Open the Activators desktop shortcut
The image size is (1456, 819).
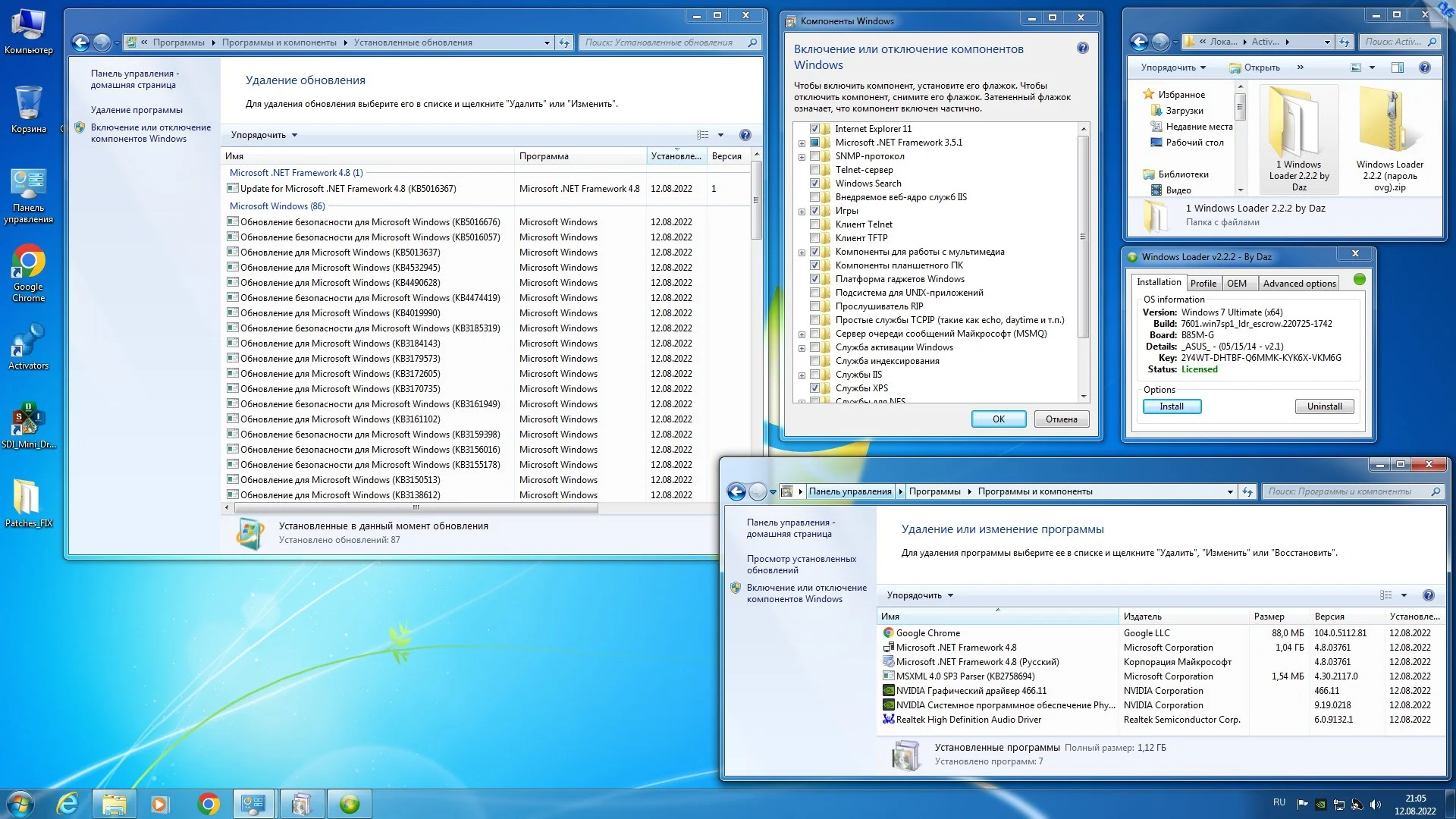click(28, 346)
